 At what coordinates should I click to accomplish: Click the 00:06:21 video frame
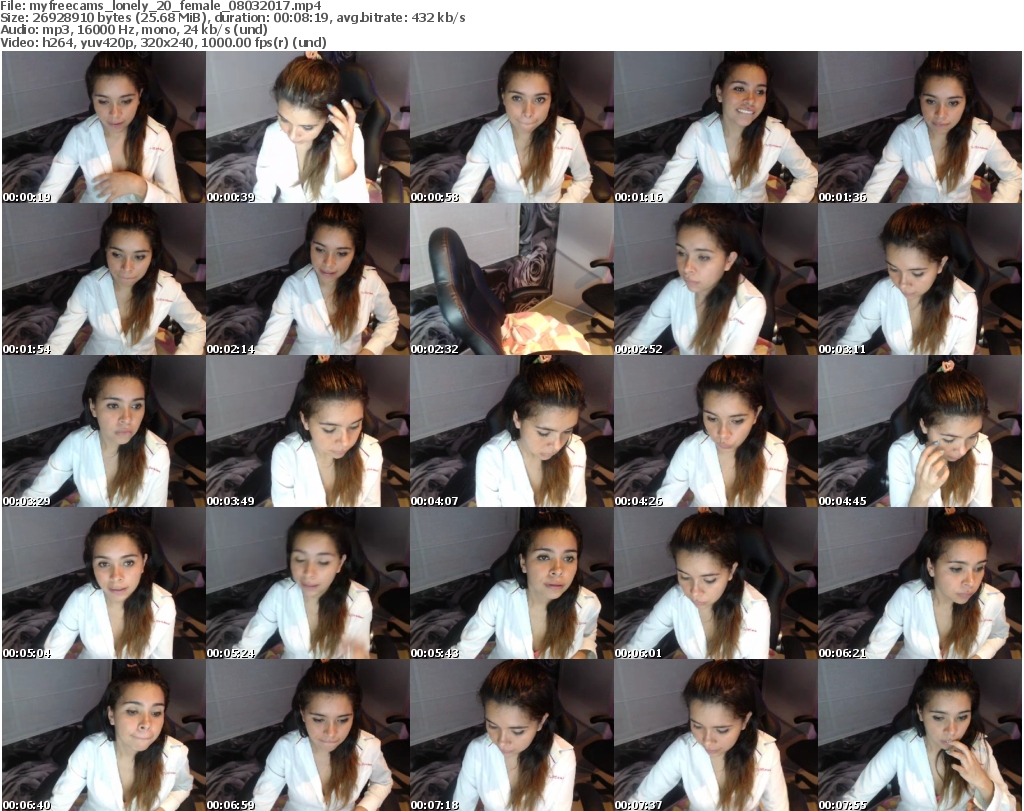(x=920, y=583)
